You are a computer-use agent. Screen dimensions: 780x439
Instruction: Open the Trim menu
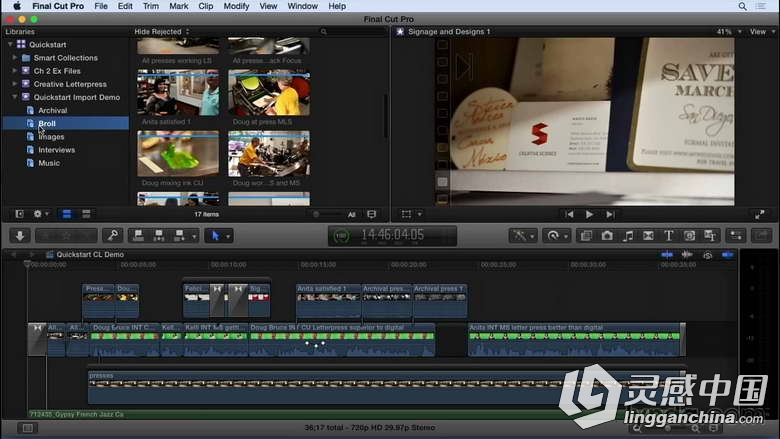tap(151, 6)
